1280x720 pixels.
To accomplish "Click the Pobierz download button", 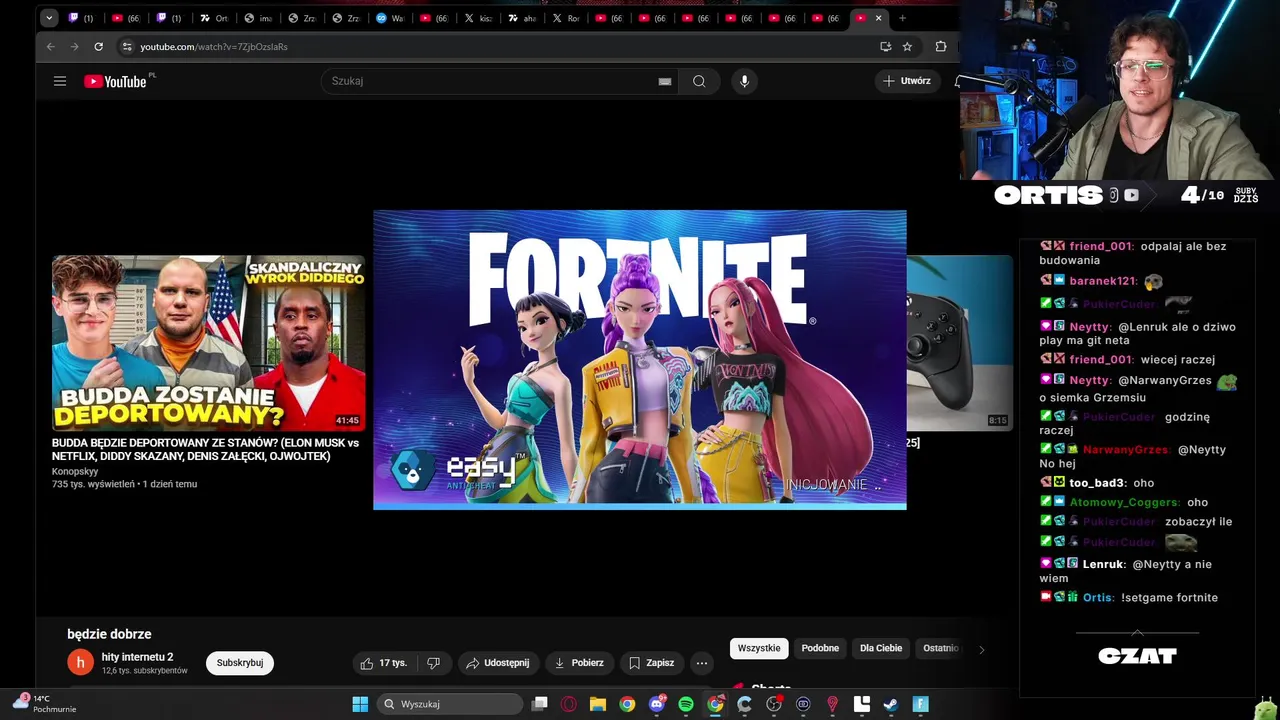I will 578,663.
